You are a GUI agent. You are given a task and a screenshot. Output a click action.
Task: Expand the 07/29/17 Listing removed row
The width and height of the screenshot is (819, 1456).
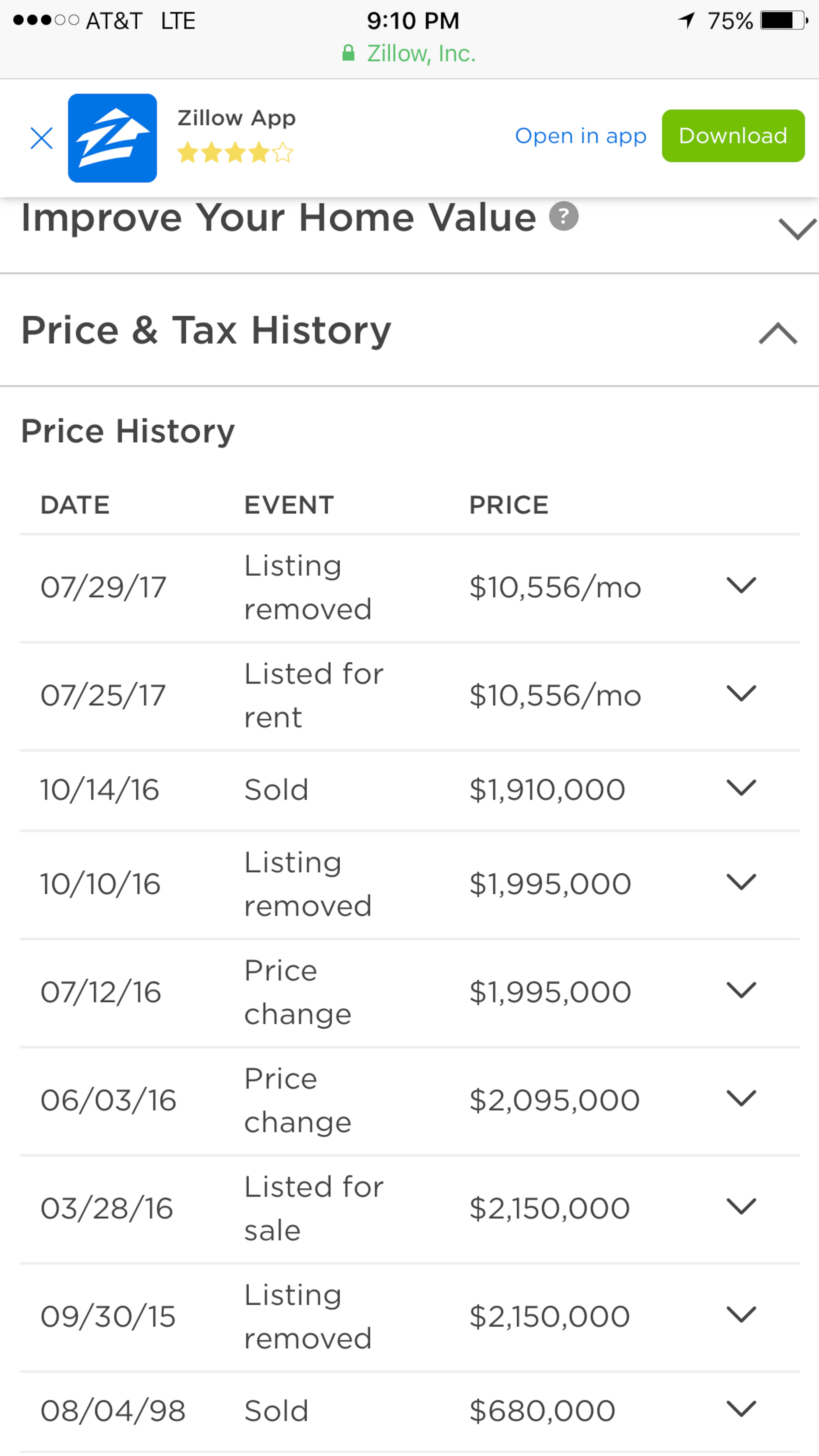click(741, 586)
